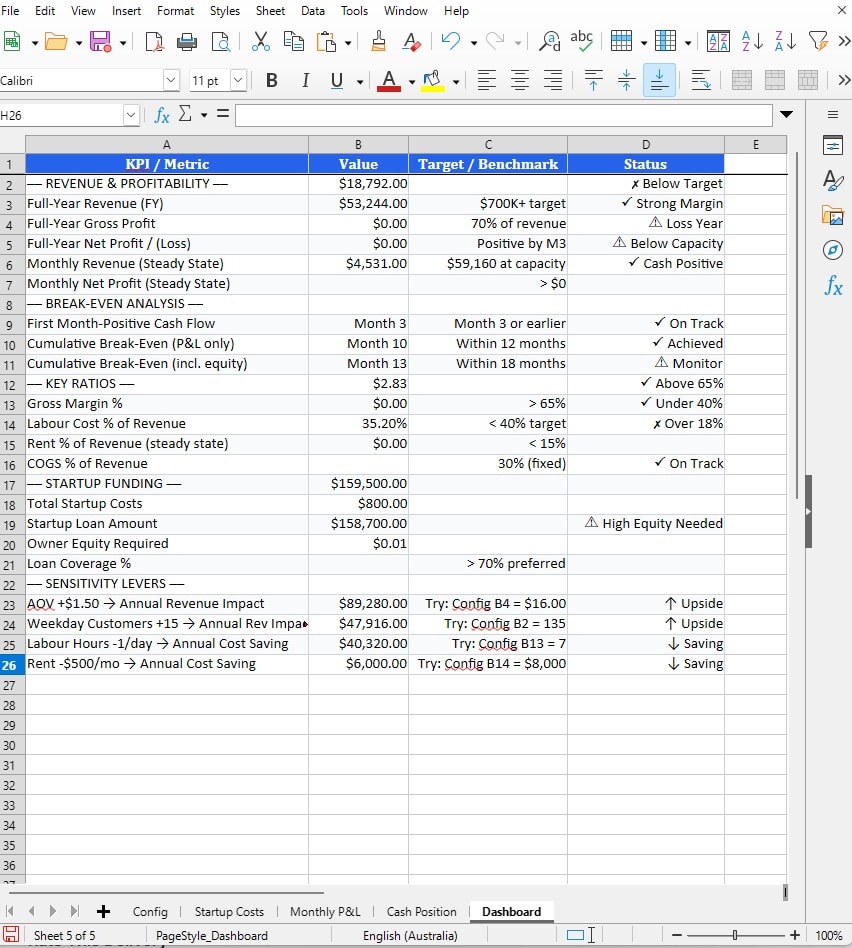Switch to the Monthly P&L sheet tab
The image size is (852, 948).
pos(325,911)
